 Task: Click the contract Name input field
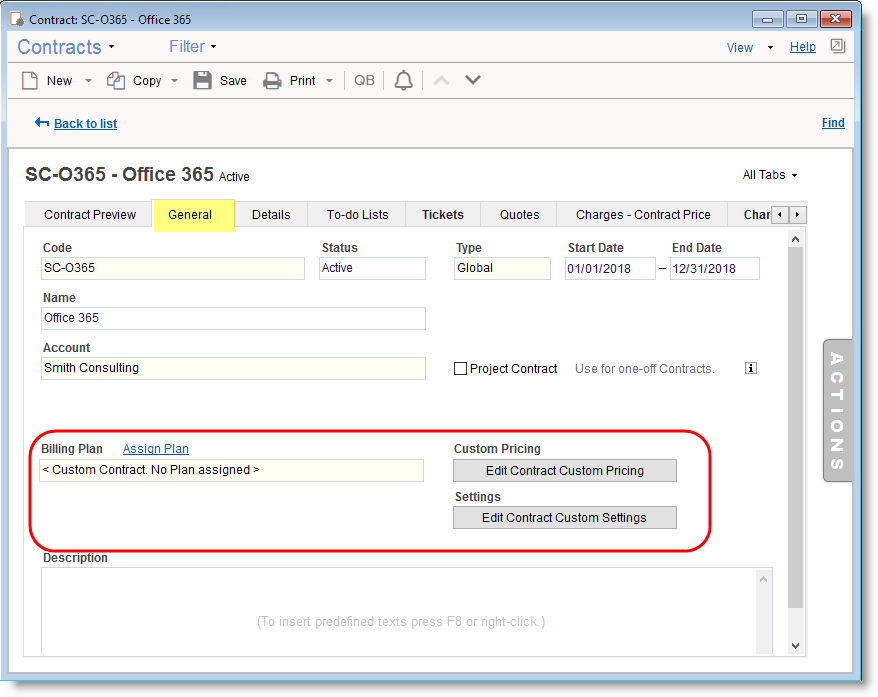click(234, 318)
